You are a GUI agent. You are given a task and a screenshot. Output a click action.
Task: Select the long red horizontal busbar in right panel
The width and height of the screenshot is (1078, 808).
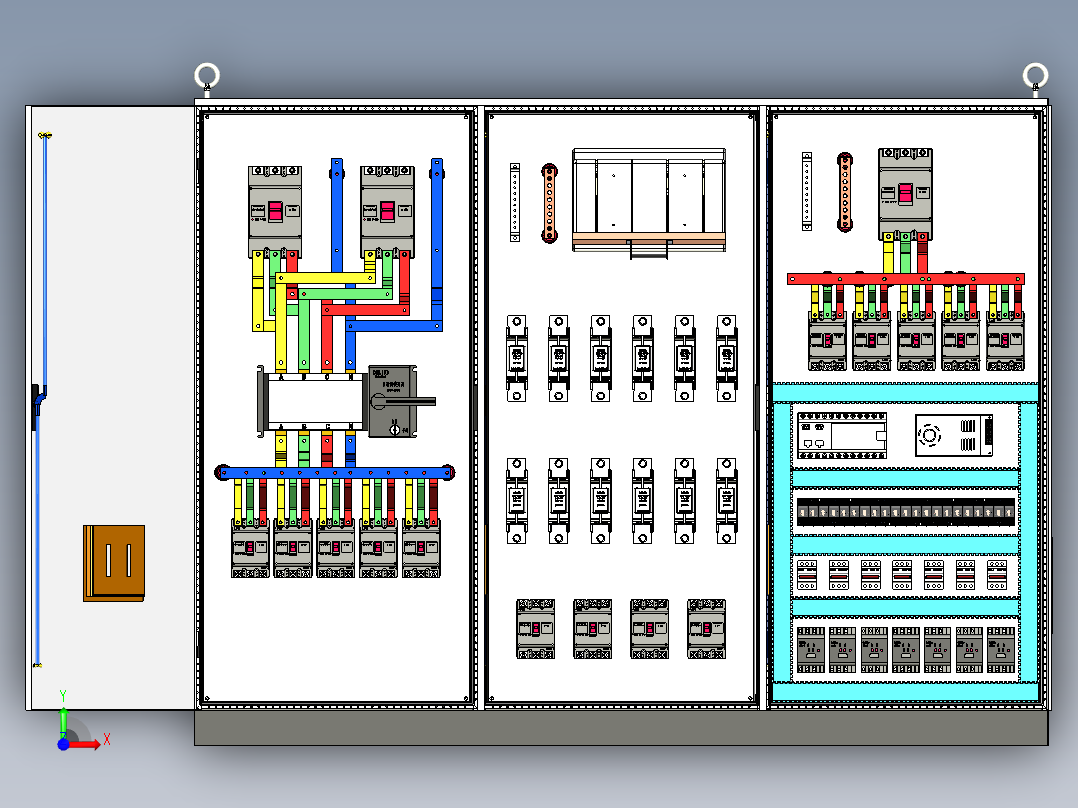[x=906, y=279]
